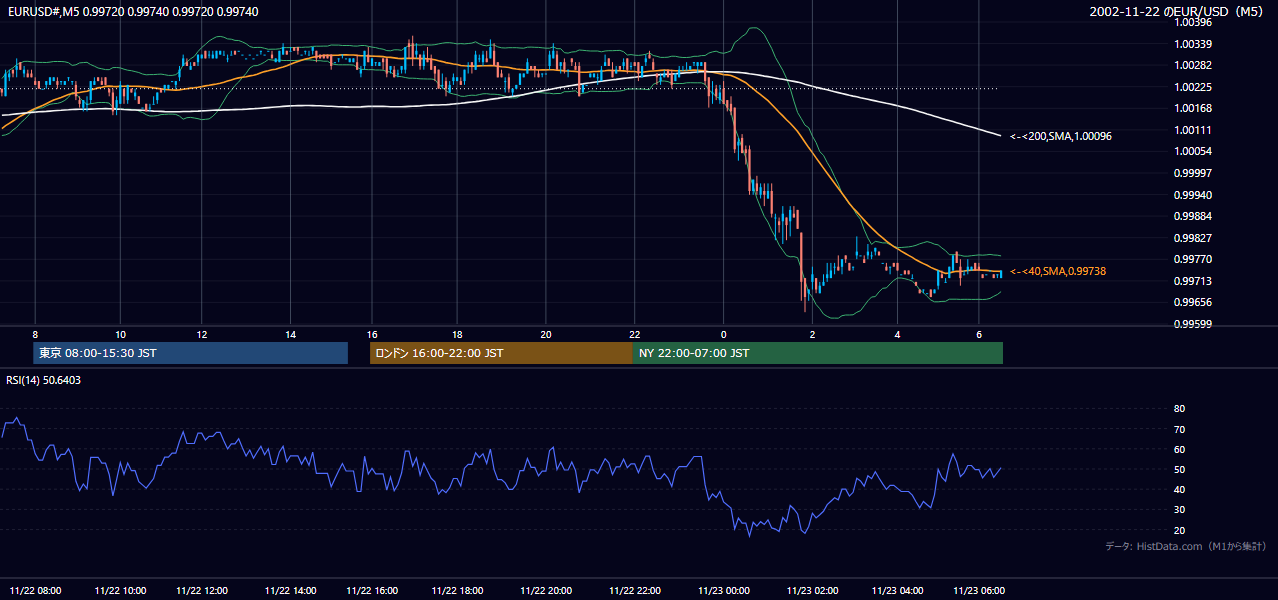
Task: Click RSI level 40 on the scale
Action: (x=1179, y=489)
